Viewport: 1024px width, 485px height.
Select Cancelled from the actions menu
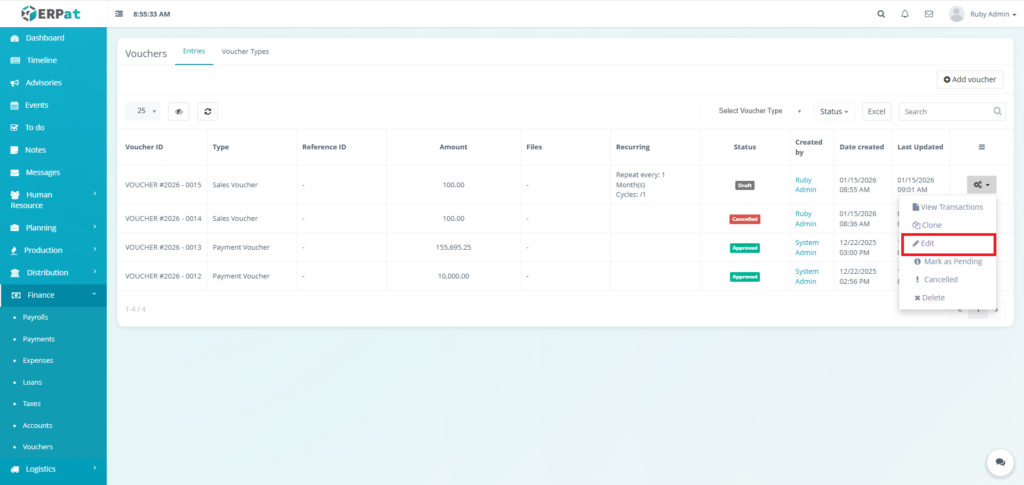[948, 280]
